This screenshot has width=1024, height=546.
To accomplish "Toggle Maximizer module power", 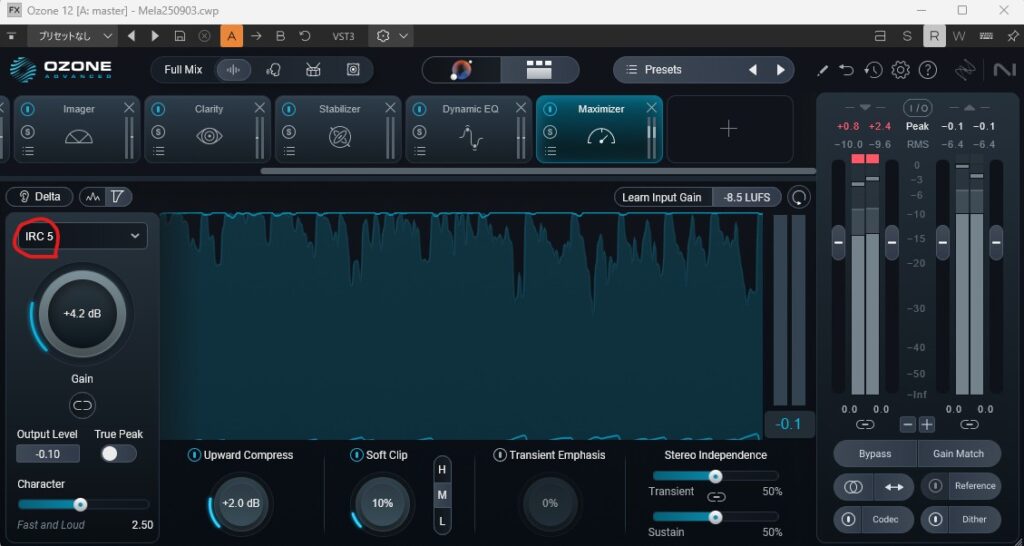I will point(551,109).
